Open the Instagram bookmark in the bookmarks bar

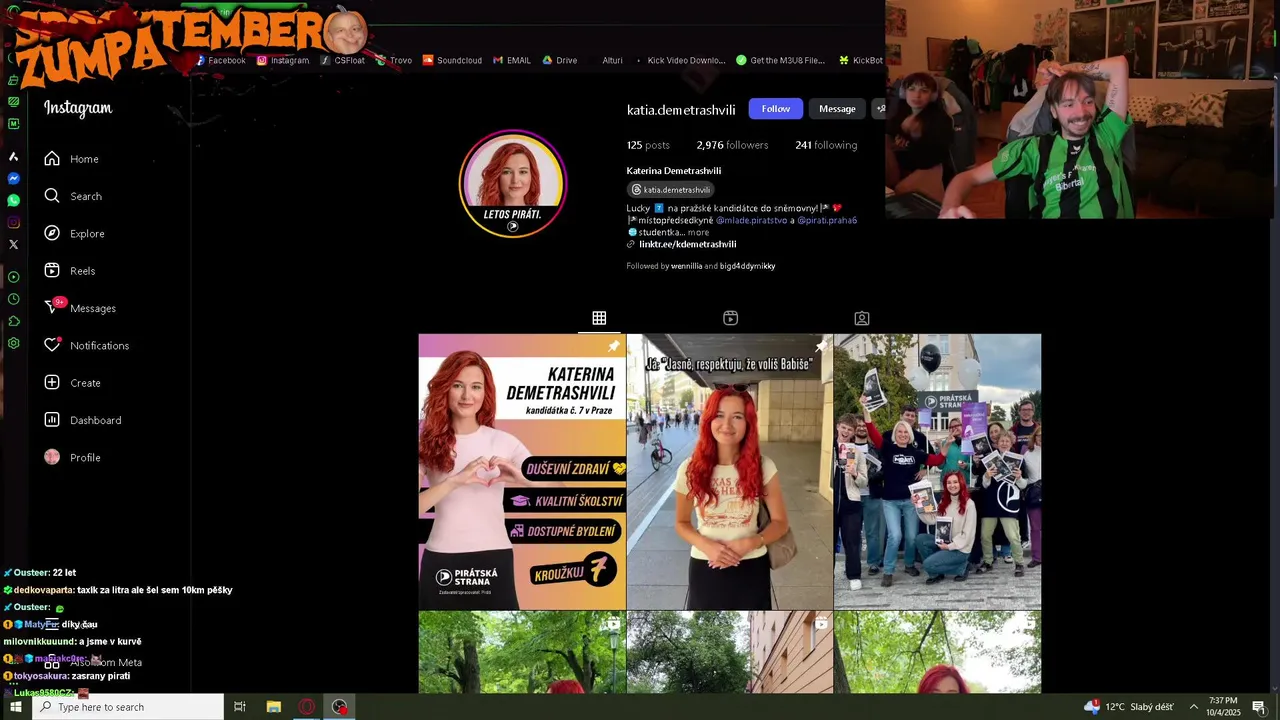point(283,60)
